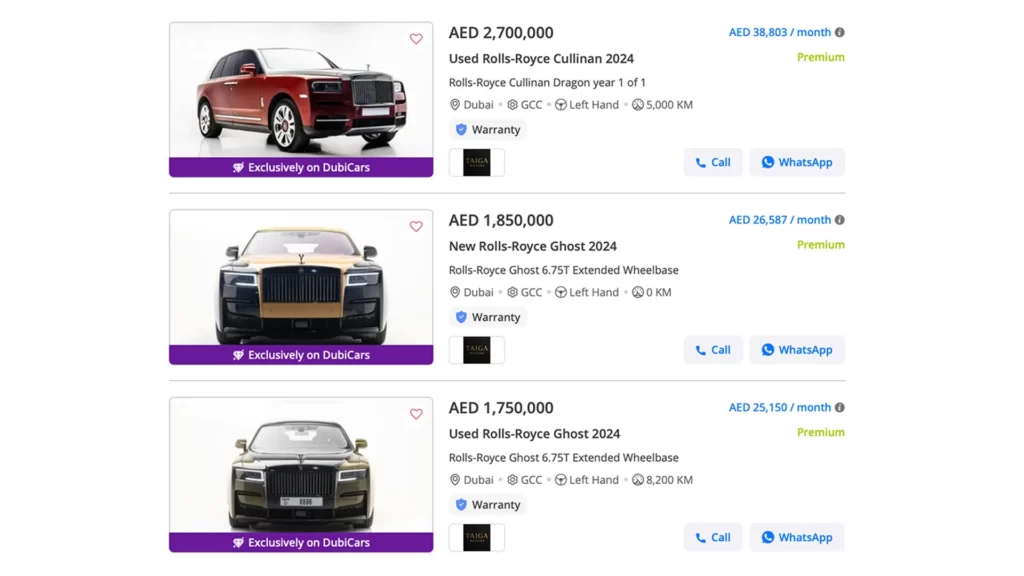1024x576 pixels.
Task: Click the AED 1,850,000 price link
Action: point(500,220)
